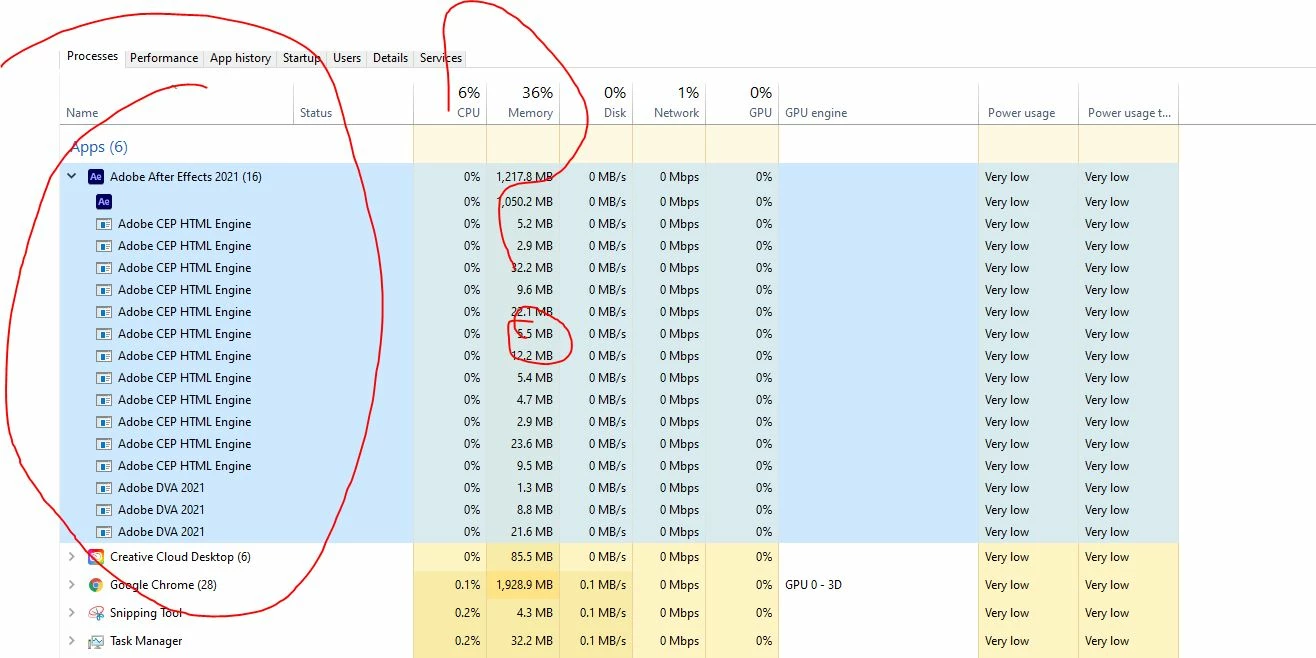Click the Creative Cloud Desktop icon

click(x=96, y=557)
